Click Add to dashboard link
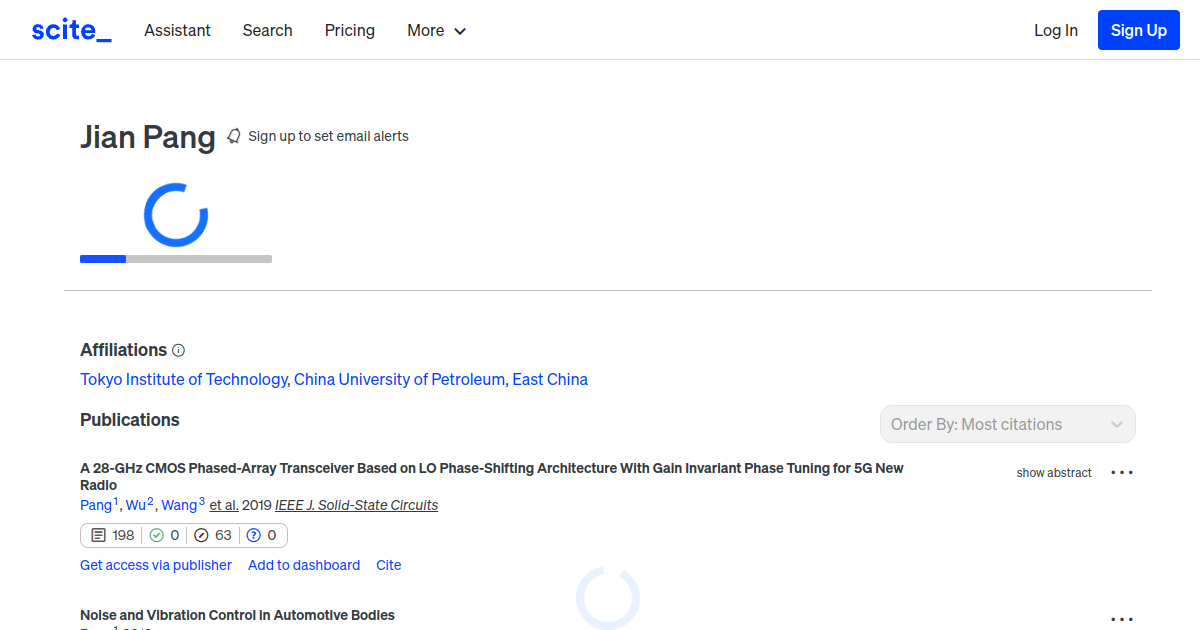Viewport: 1200px width, 630px height. click(304, 565)
